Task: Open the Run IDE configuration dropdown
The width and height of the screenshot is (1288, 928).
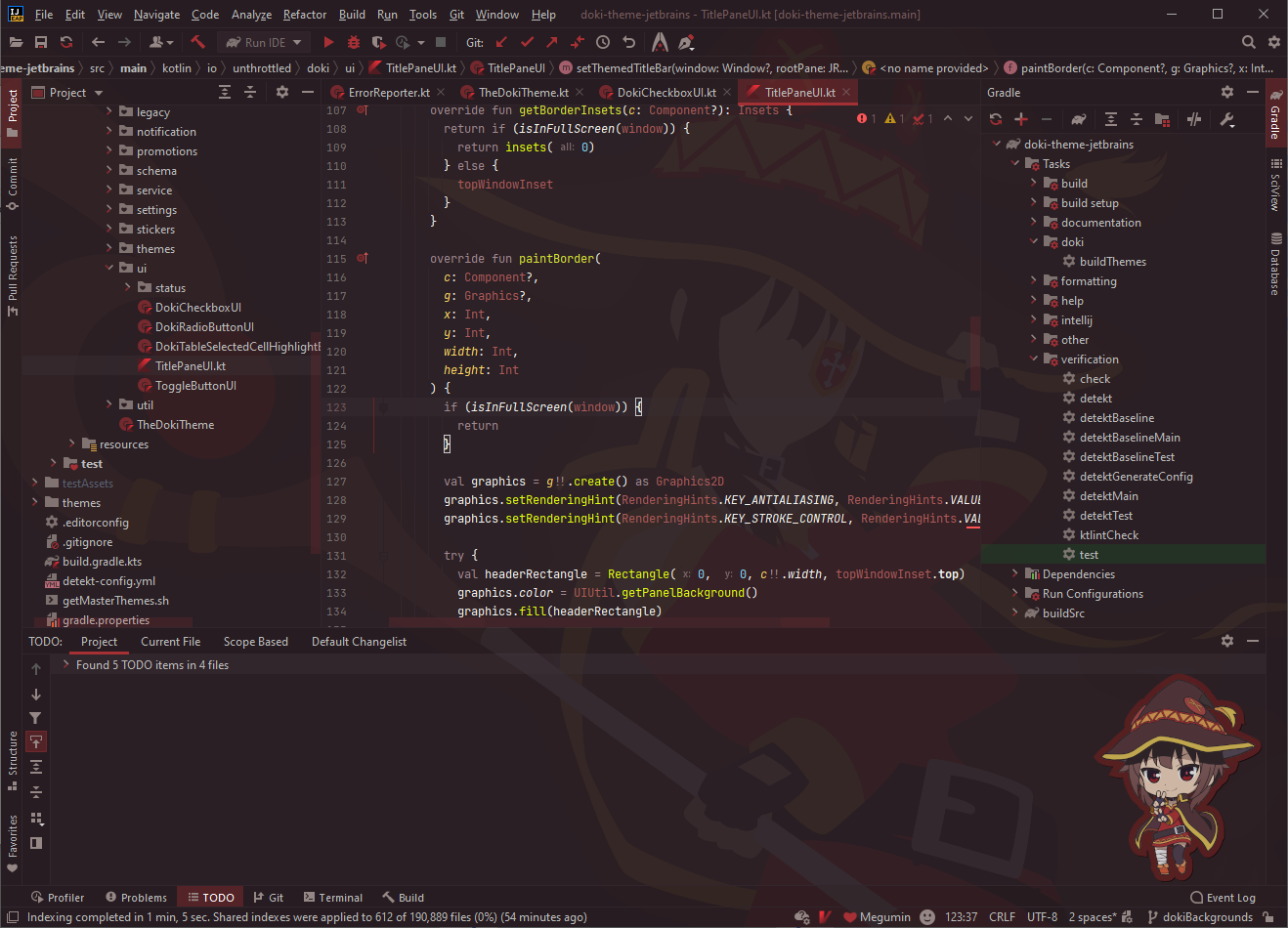Action: (263, 42)
